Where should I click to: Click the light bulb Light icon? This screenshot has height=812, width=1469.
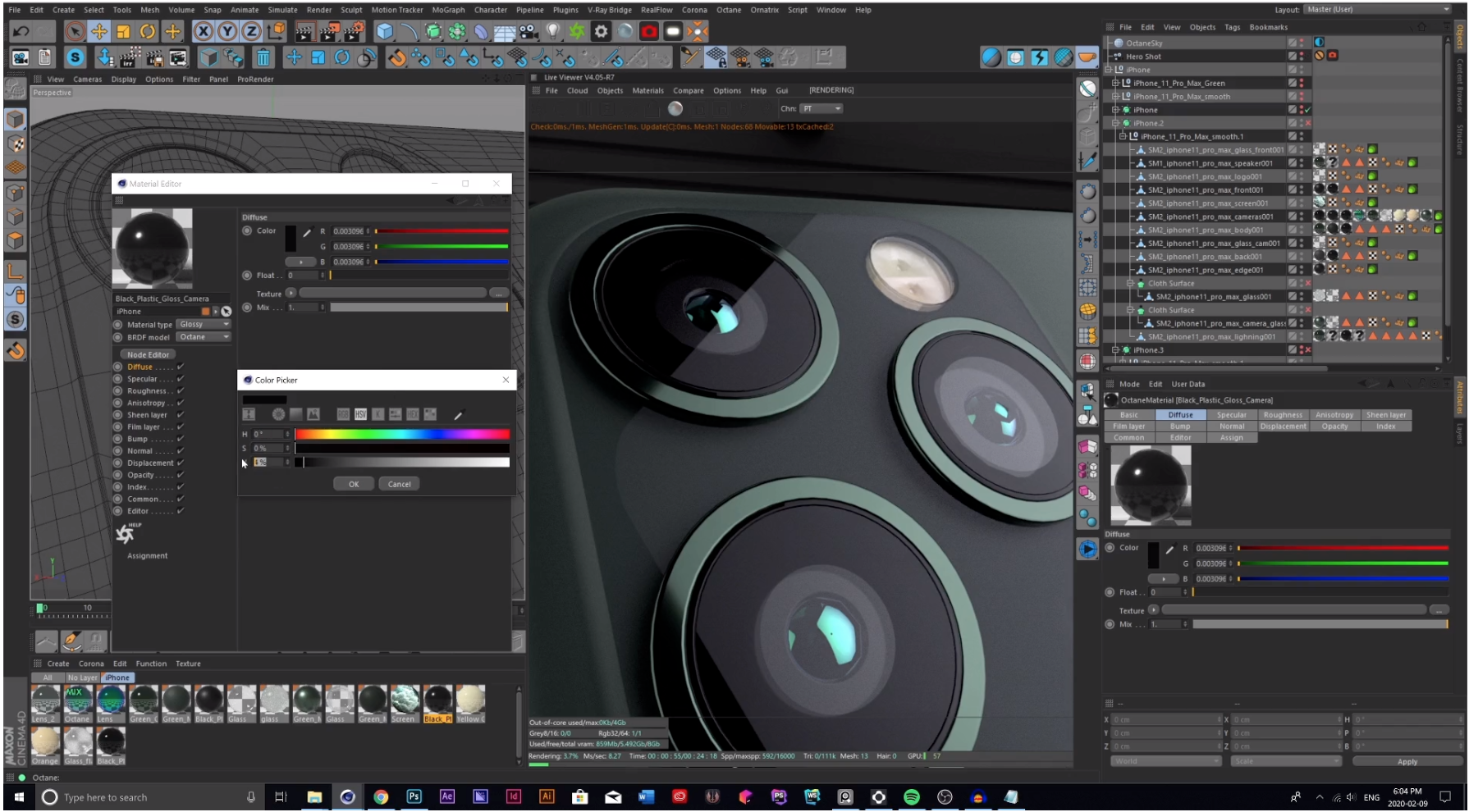(x=553, y=31)
